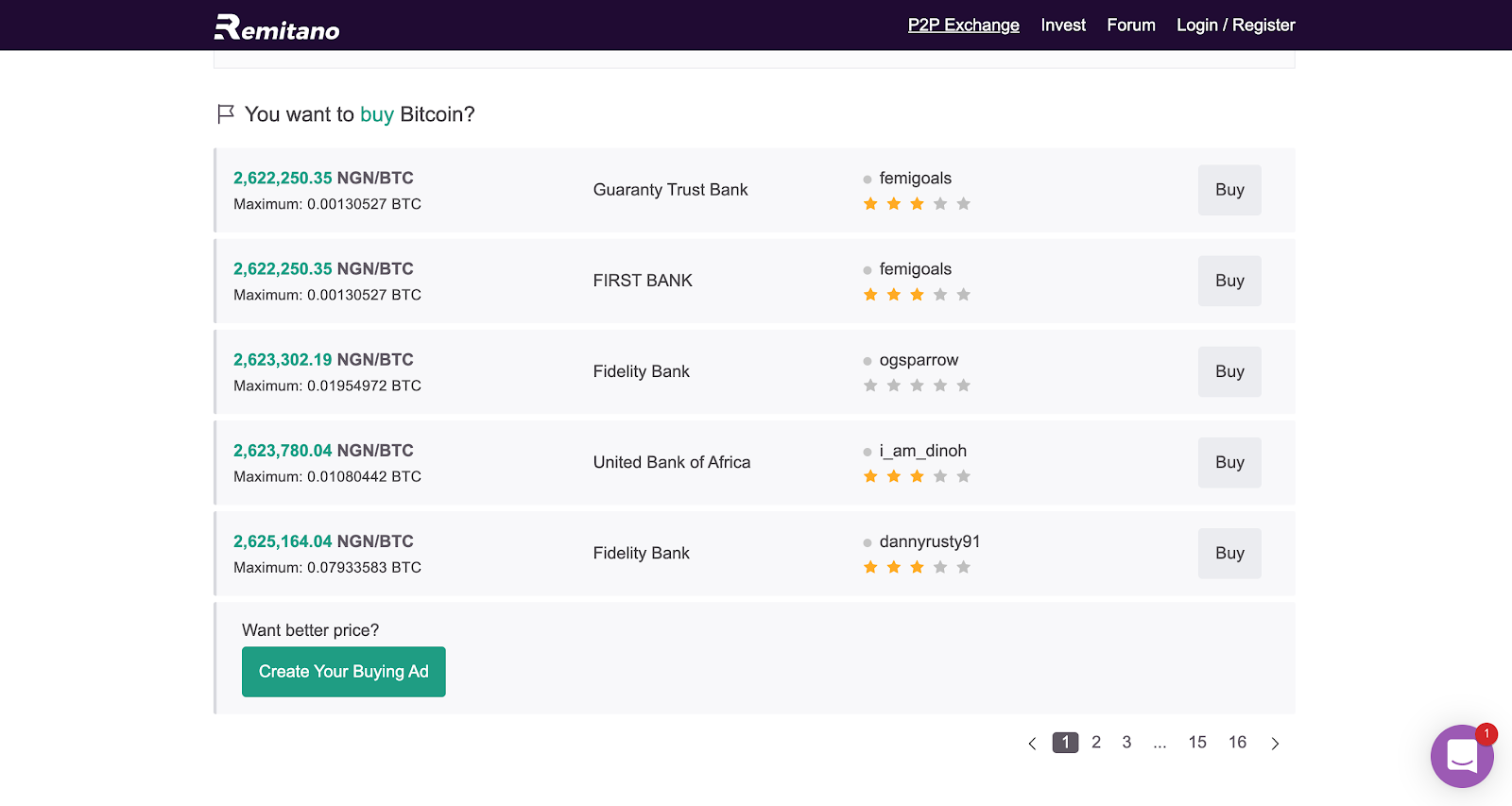This screenshot has height=806, width=1512.
Task: Click Maximum: 0.07933583 BTC text
Action: (x=327, y=567)
